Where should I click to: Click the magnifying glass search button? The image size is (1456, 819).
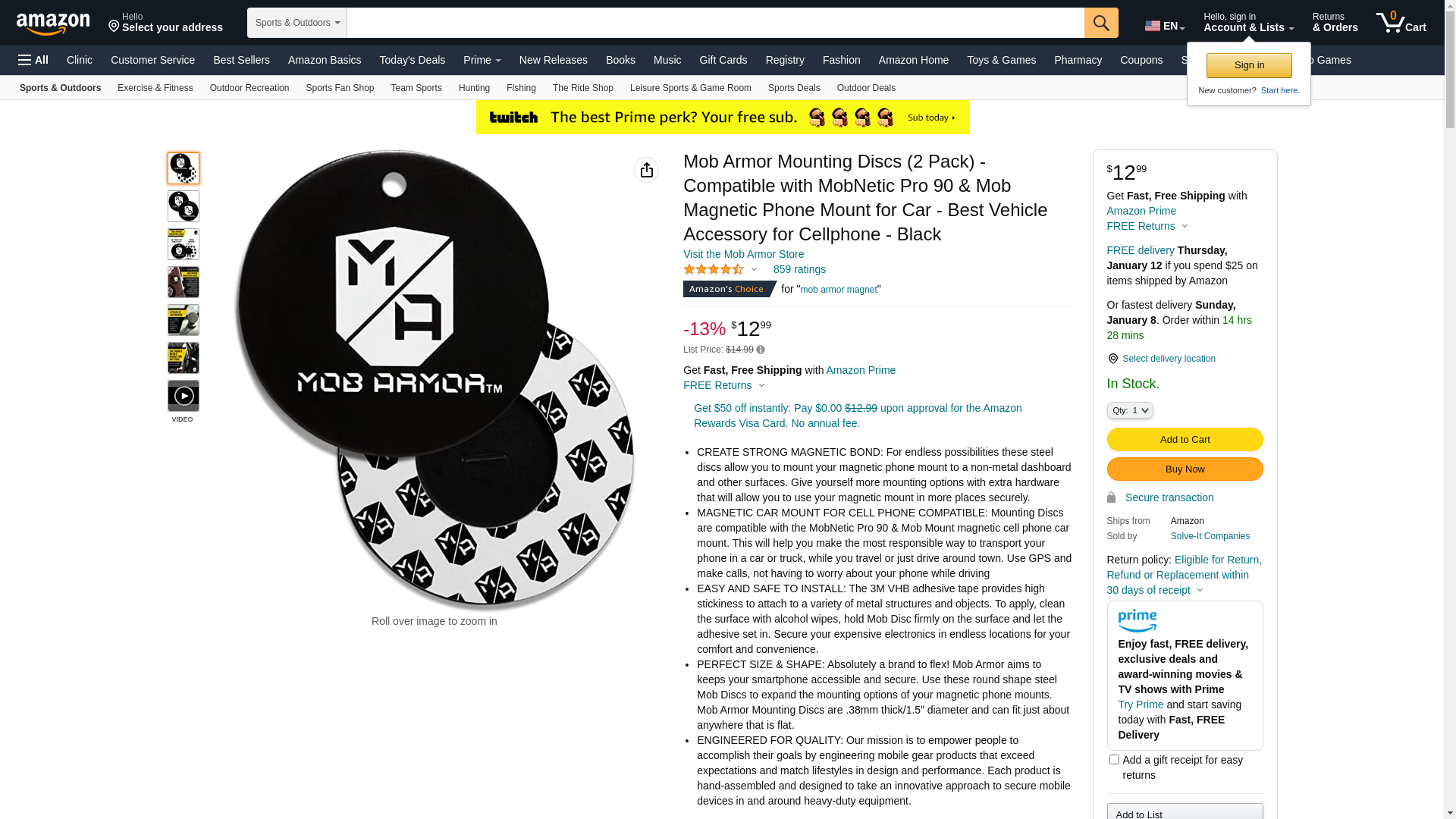click(1101, 23)
